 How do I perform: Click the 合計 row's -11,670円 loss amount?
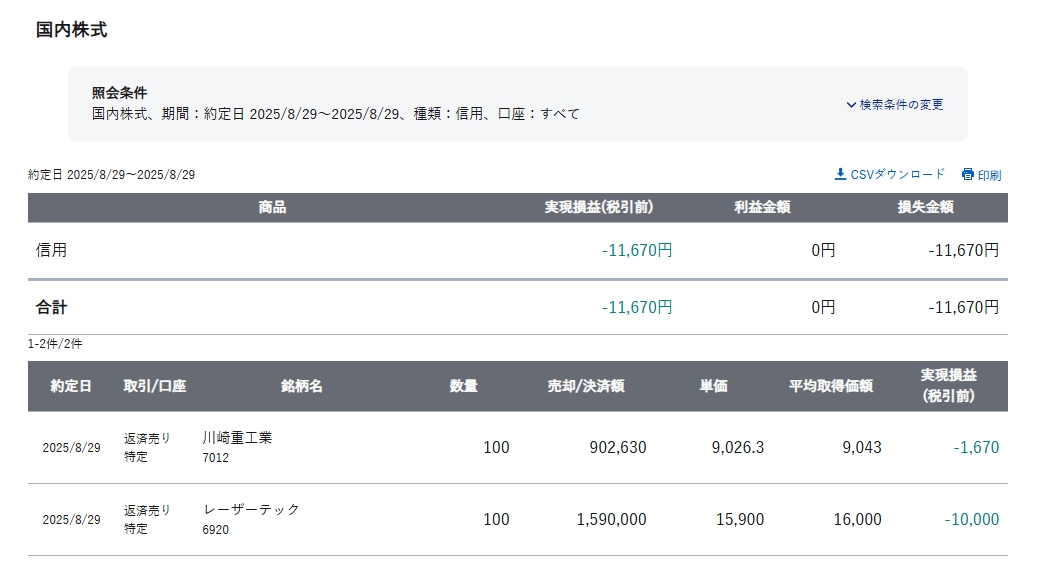[x=964, y=307]
